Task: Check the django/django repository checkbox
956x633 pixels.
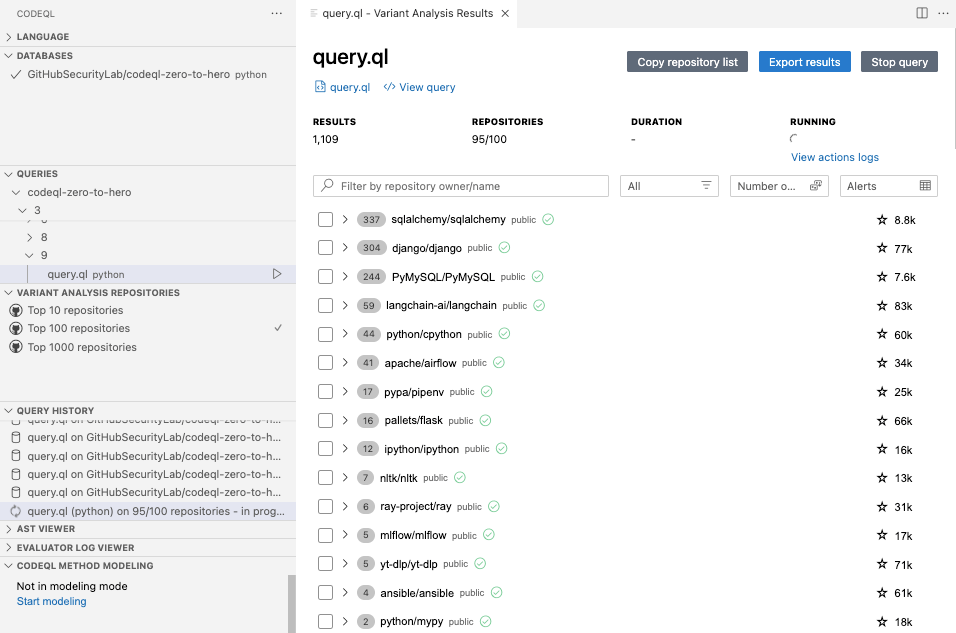Action: [x=325, y=247]
